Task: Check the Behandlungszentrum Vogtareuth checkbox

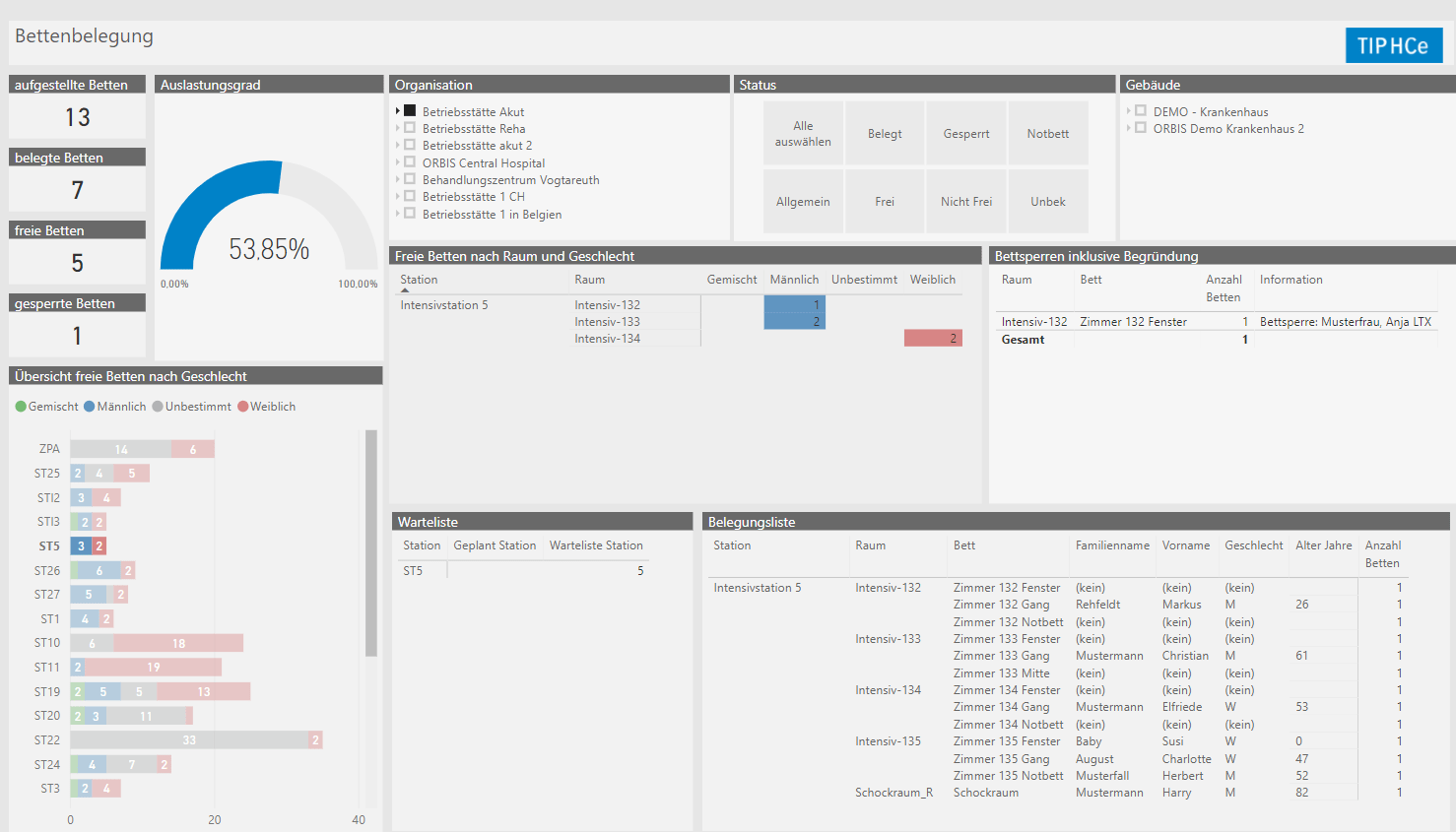Action: [x=410, y=179]
